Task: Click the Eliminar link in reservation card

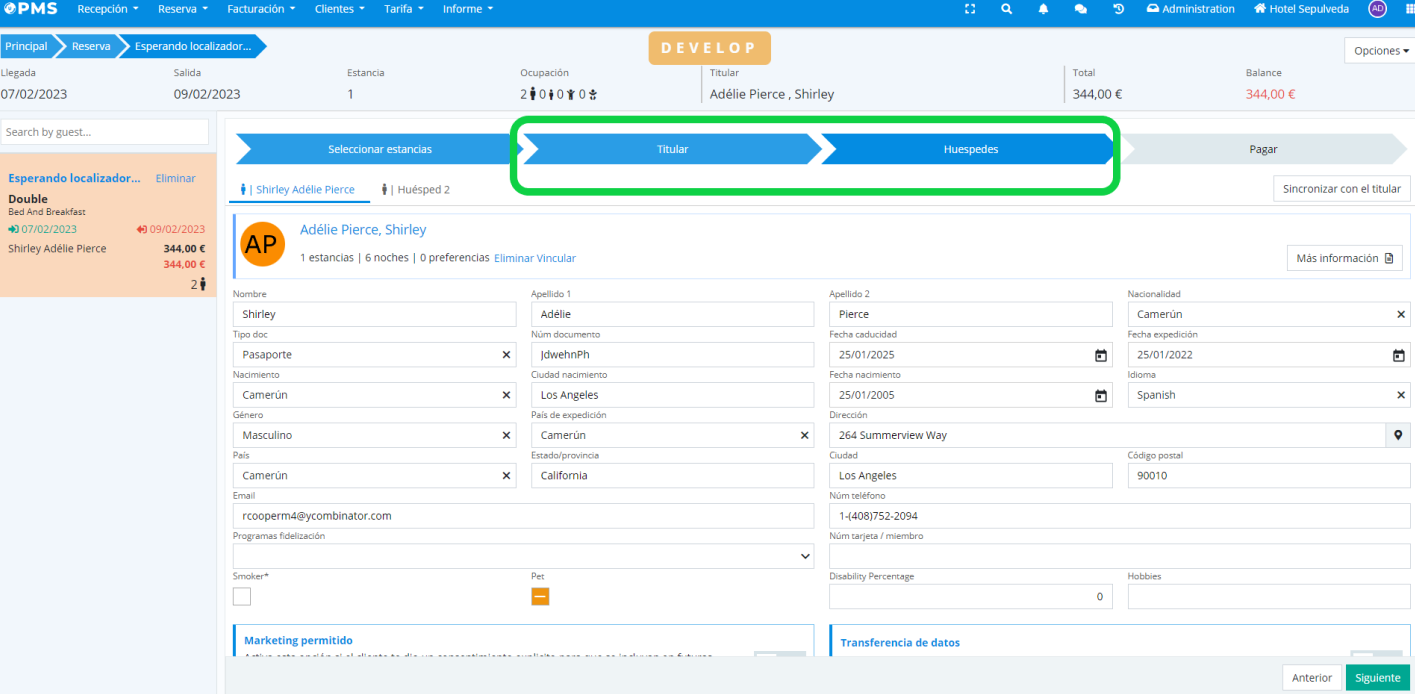Action: coord(175,178)
